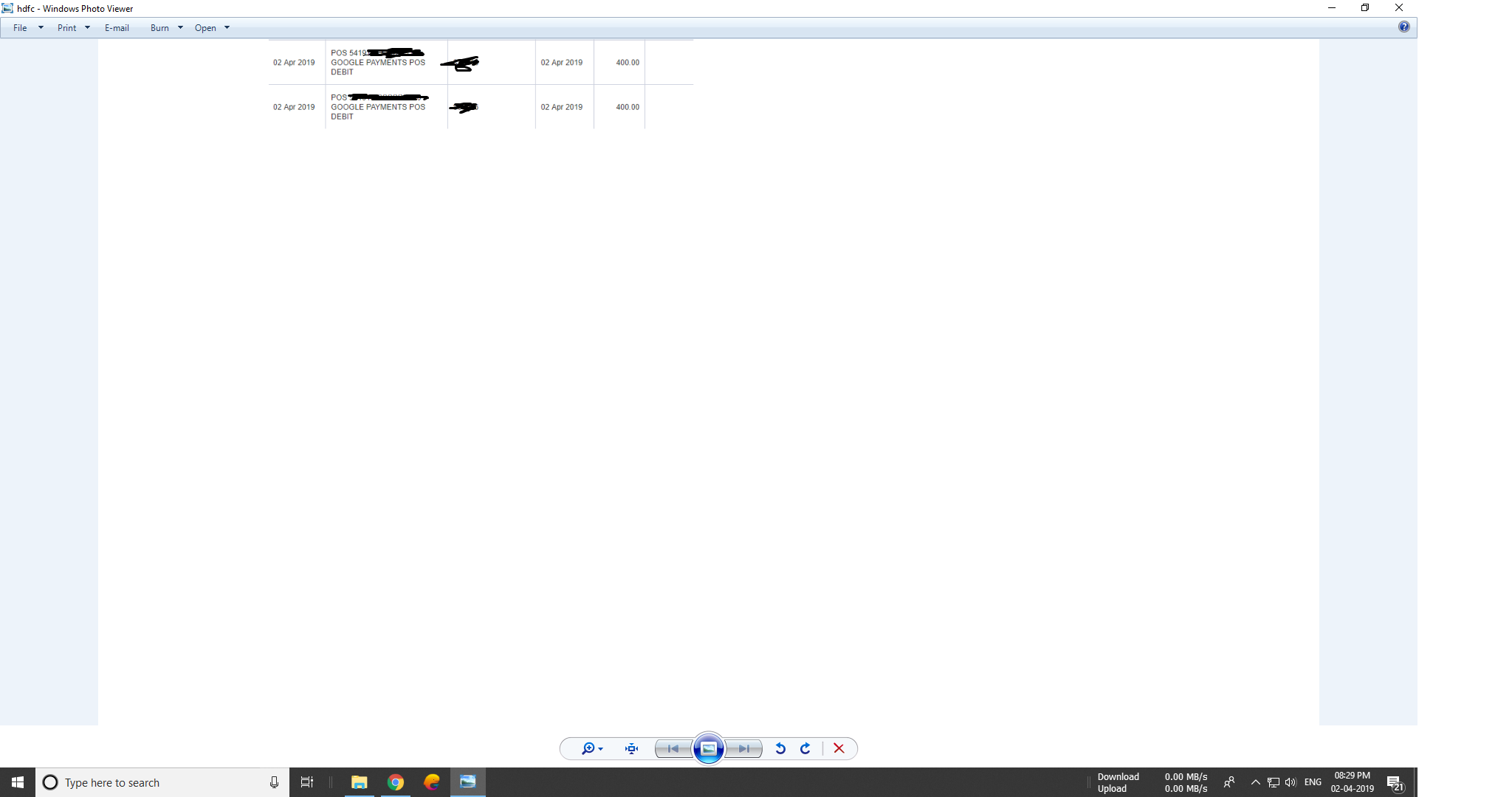
Task: Select Photo Viewer taskbar icon
Action: pos(468,782)
